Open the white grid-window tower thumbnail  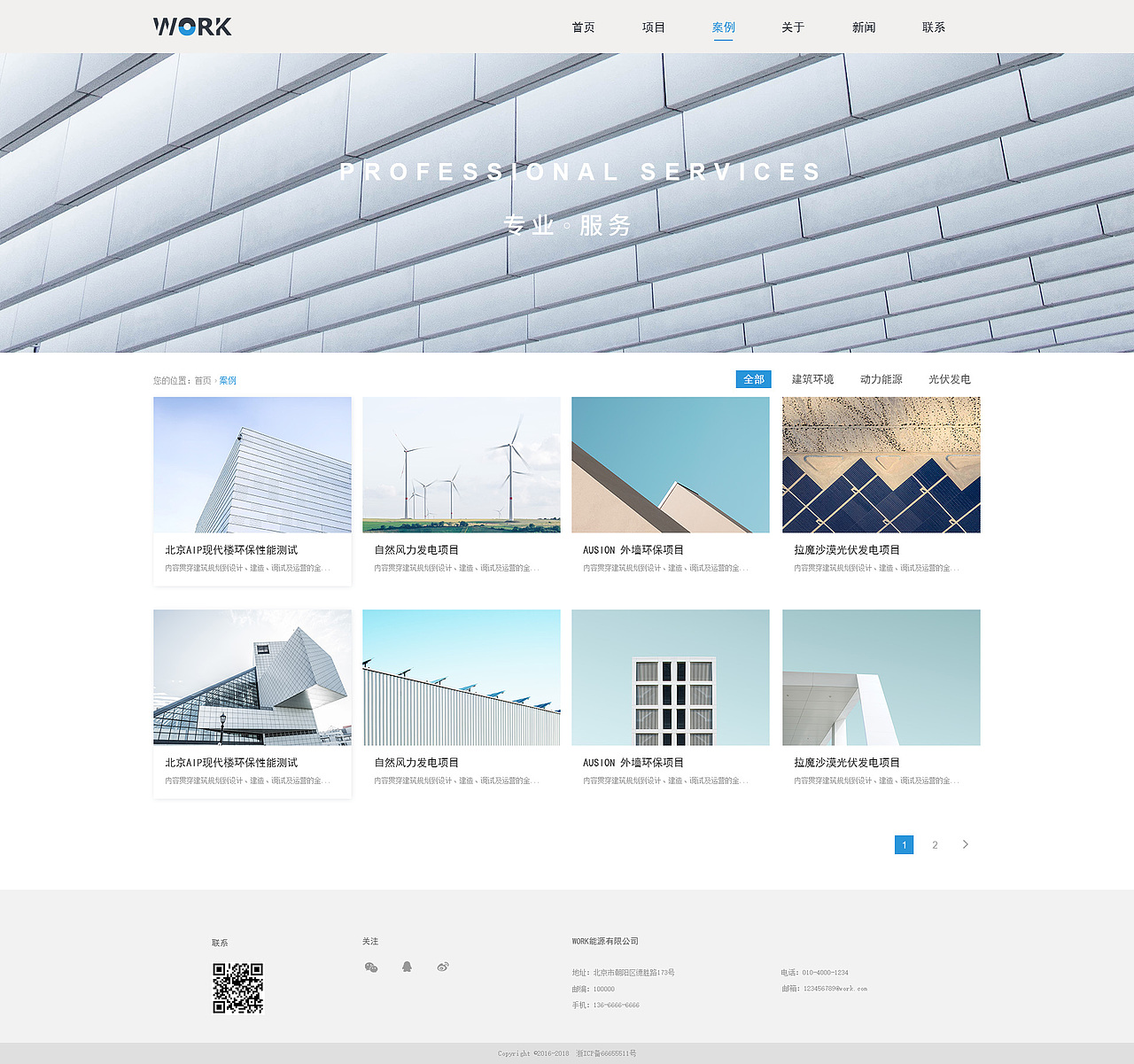(671, 677)
